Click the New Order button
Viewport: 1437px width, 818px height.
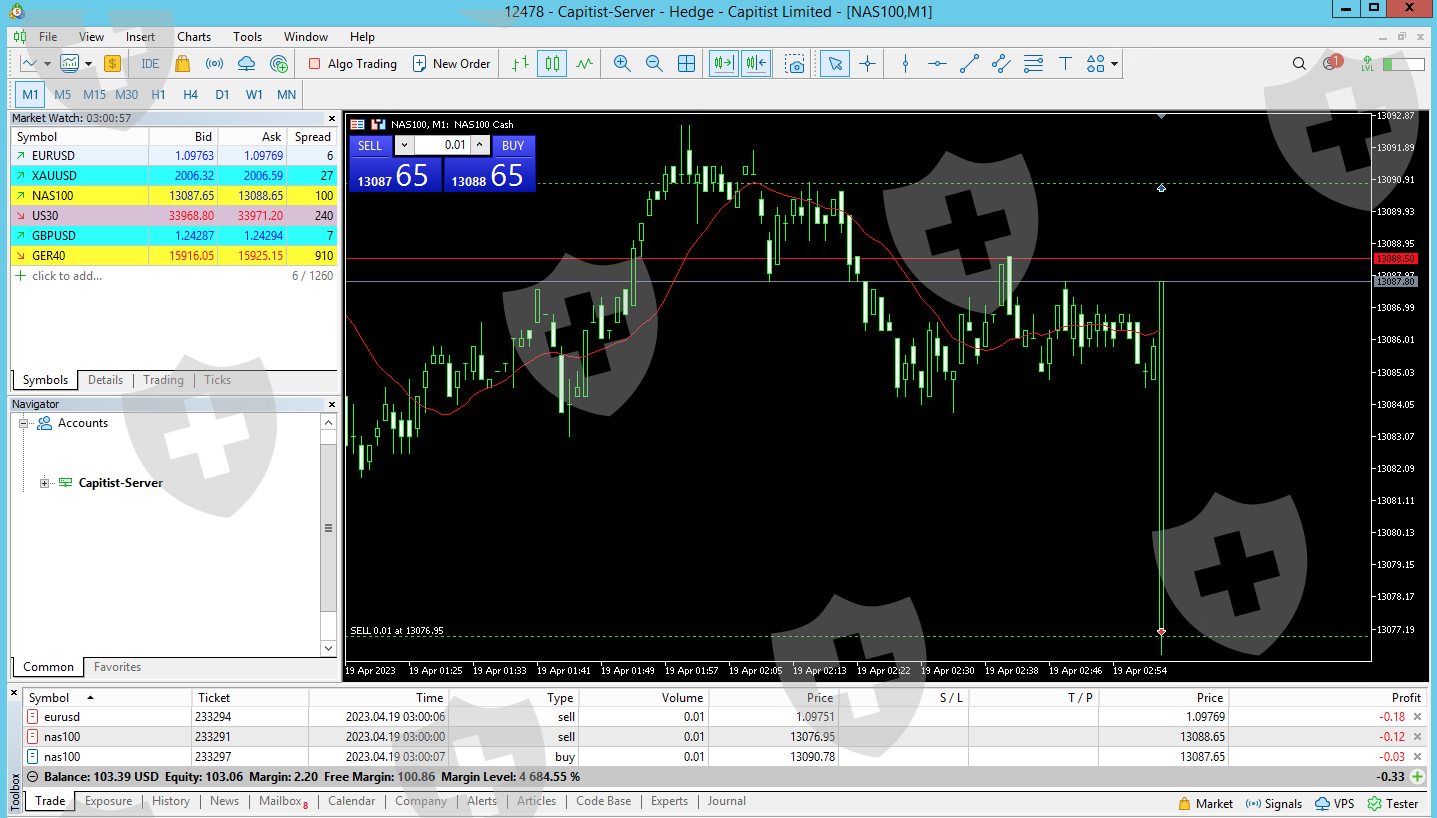pyautogui.click(x=452, y=64)
